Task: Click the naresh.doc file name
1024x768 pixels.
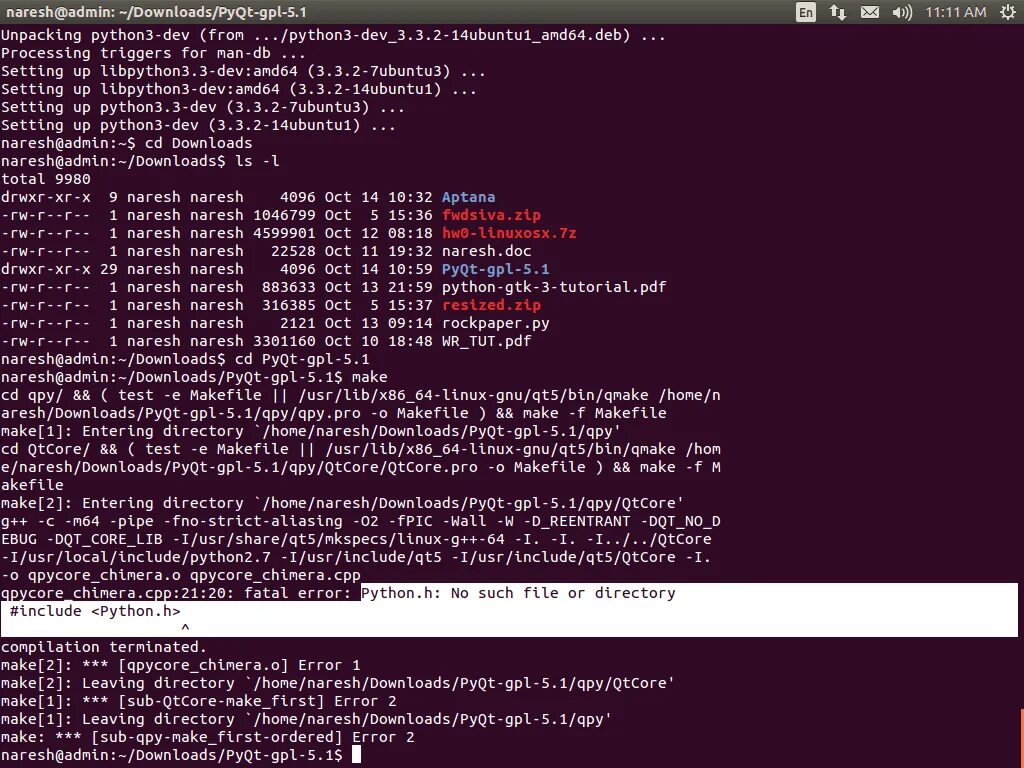Action: (x=487, y=251)
